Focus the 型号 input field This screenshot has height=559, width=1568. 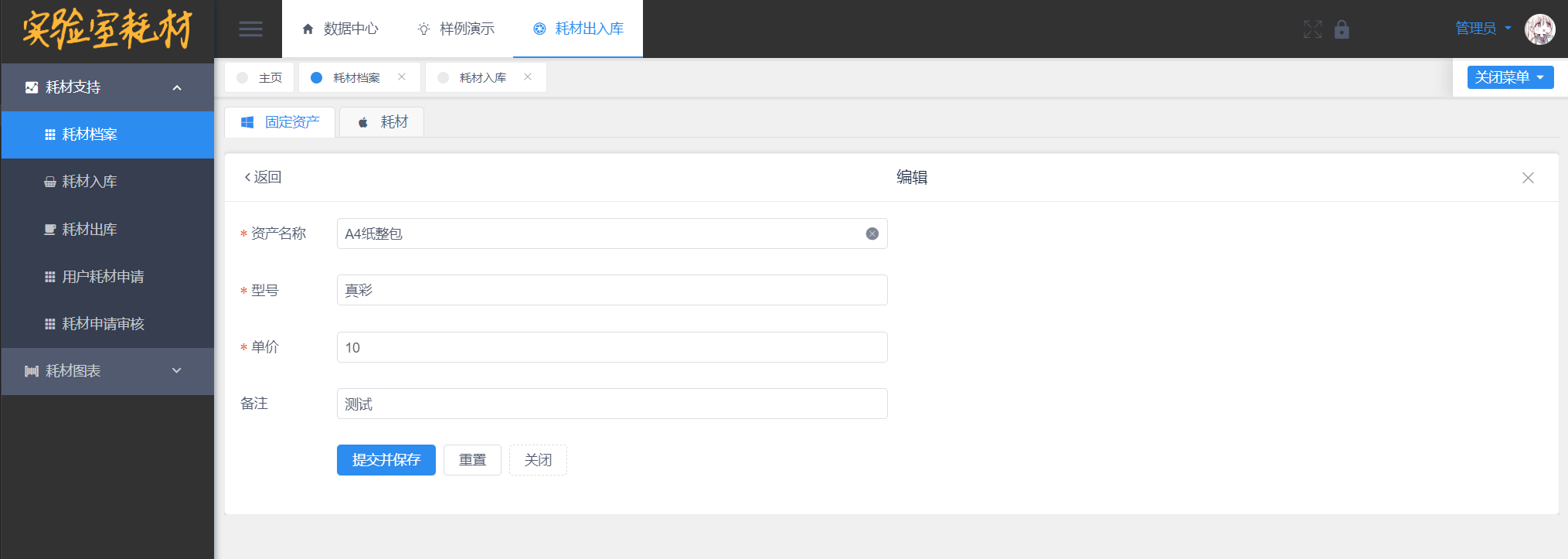[x=612, y=290]
